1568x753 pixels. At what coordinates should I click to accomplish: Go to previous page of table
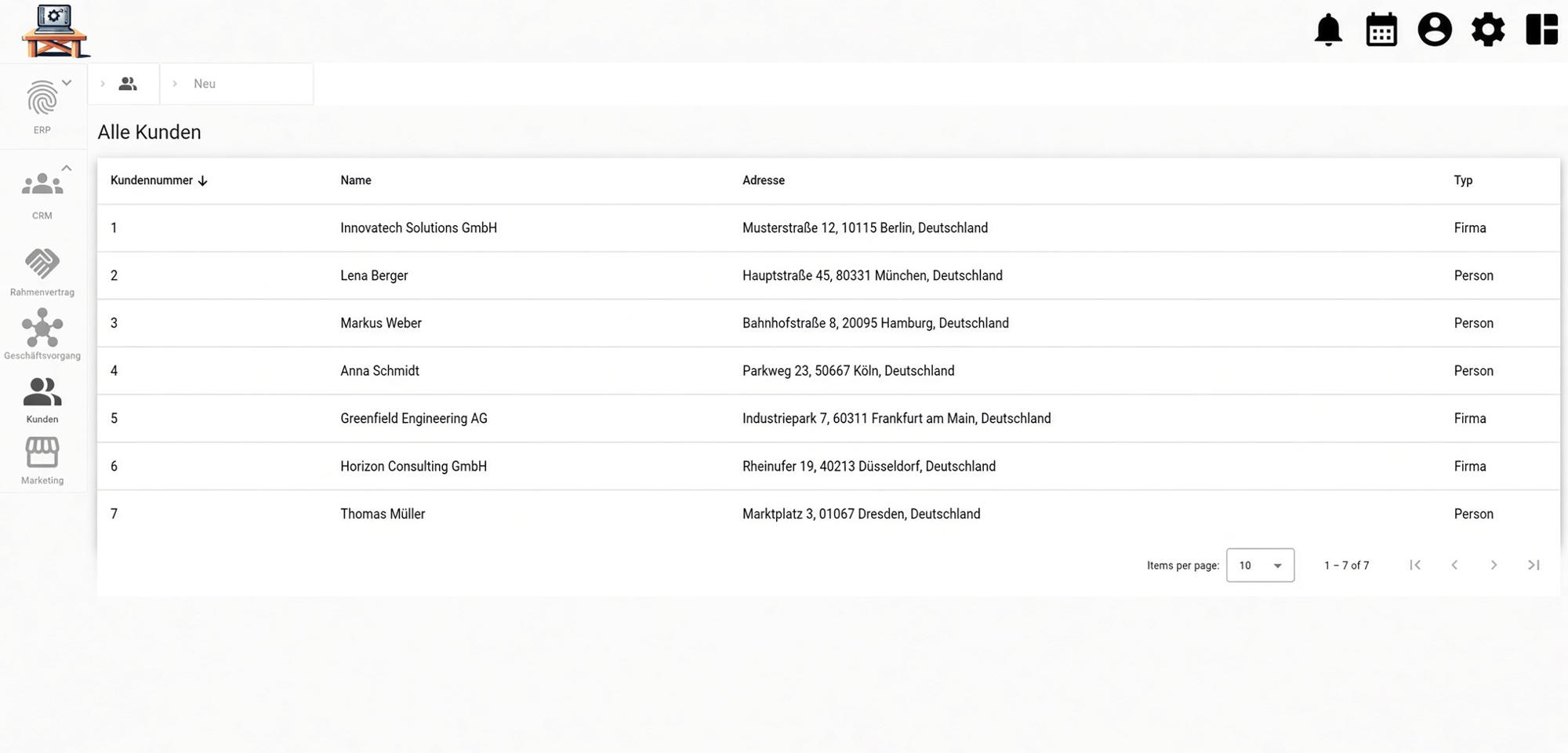pos(1454,565)
